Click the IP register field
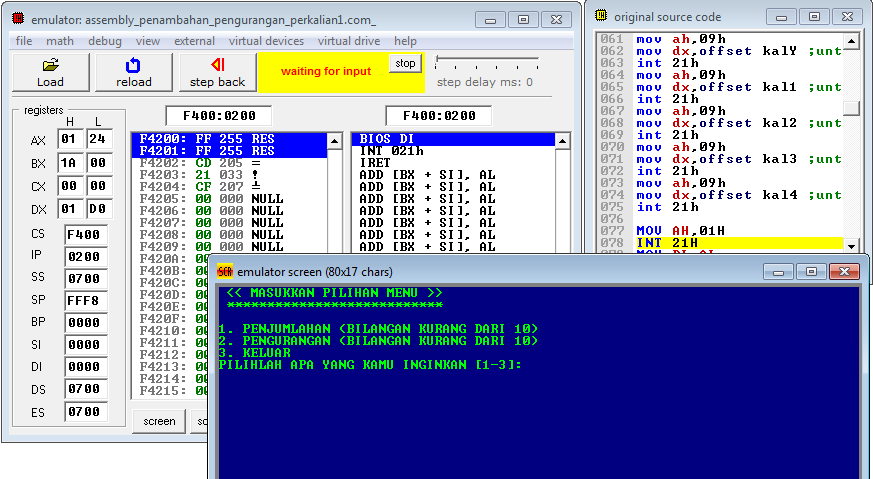 [86, 257]
